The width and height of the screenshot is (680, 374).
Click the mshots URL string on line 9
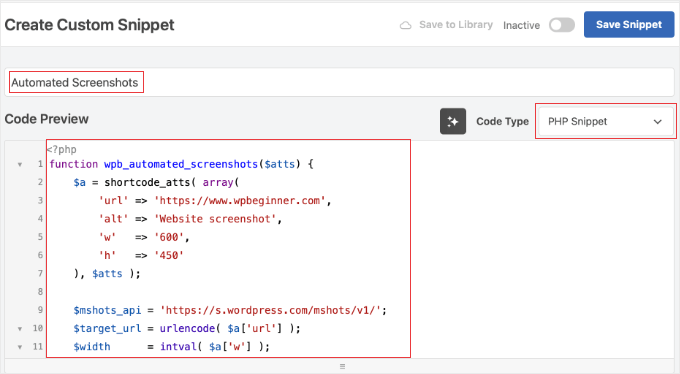(271, 310)
